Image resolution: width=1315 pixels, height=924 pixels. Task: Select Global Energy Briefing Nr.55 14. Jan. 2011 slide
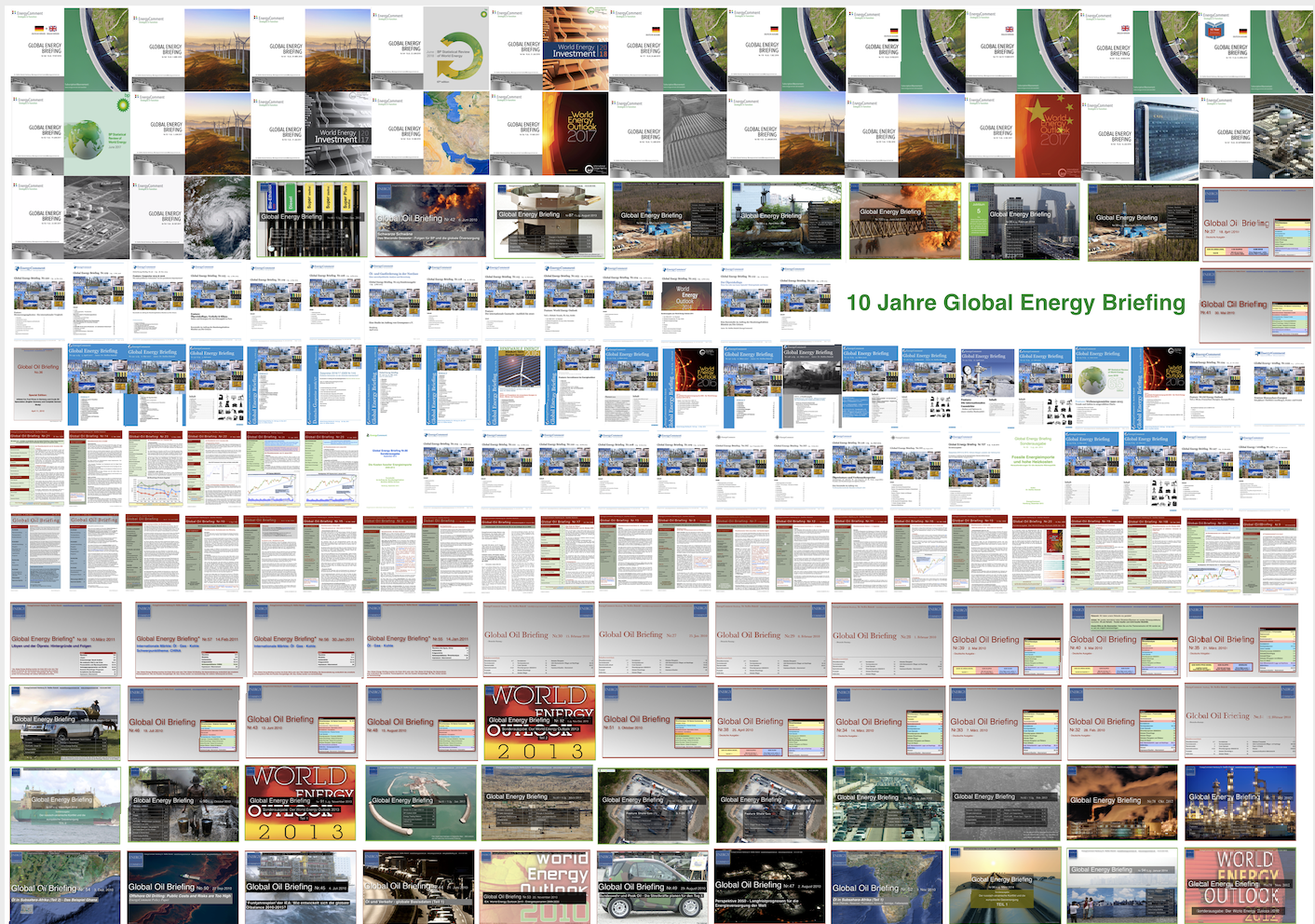tap(422, 640)
